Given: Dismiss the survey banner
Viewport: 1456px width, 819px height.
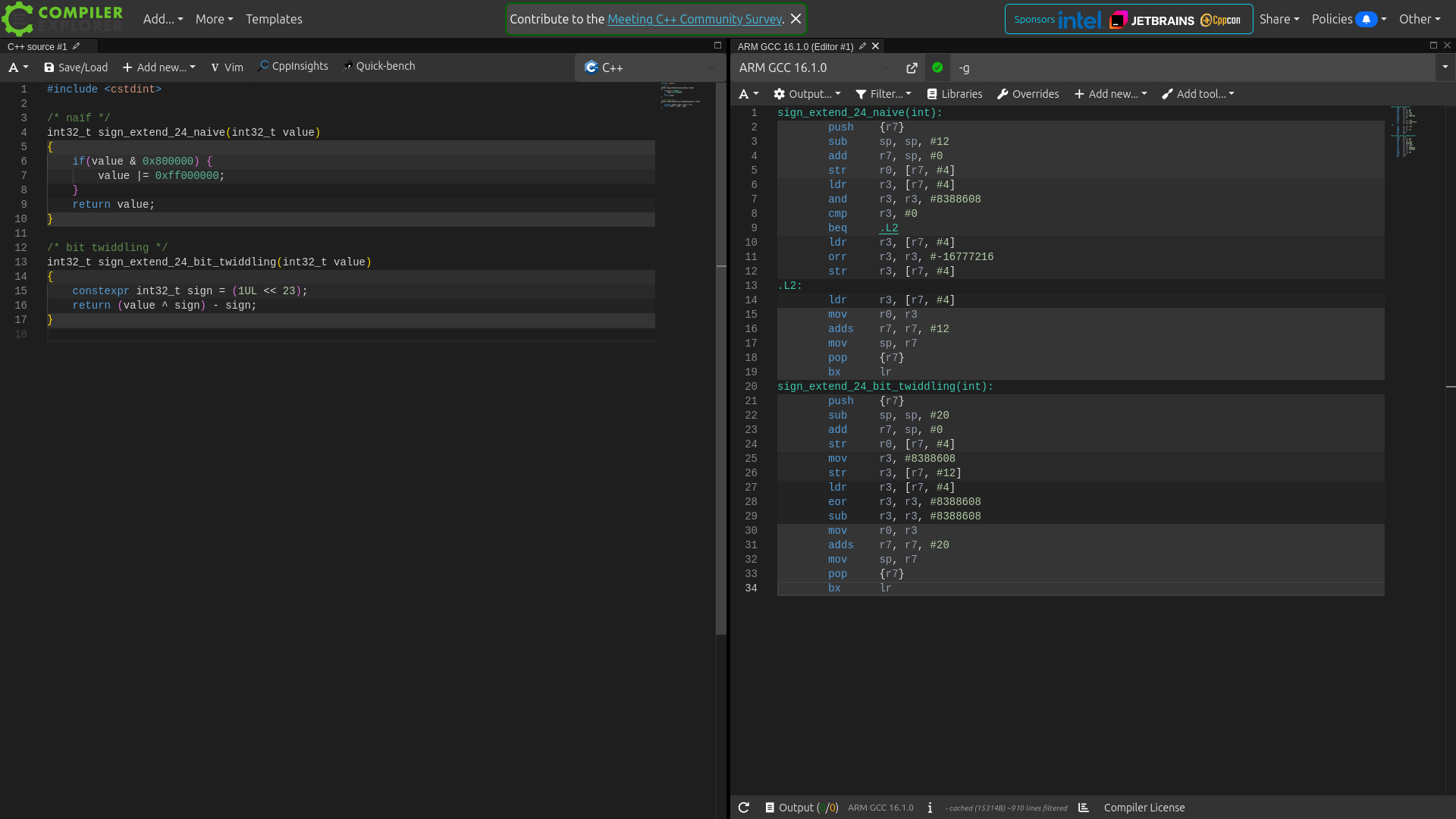Looking at the screenshot, I should click(x=795, y=19).
